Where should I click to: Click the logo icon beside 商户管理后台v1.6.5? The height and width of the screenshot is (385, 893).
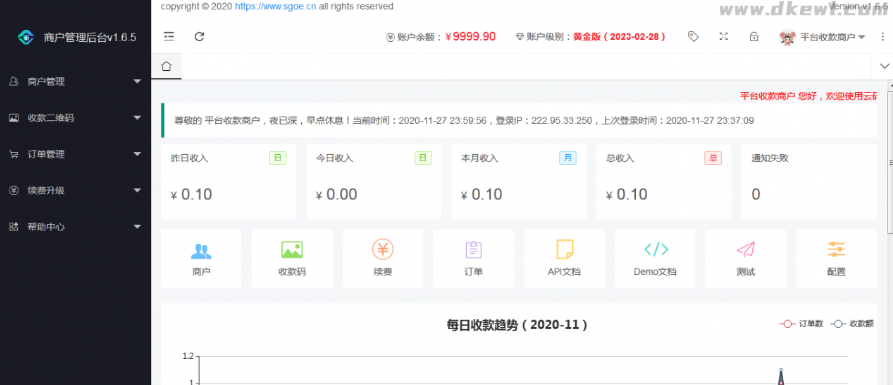[26, 38]
